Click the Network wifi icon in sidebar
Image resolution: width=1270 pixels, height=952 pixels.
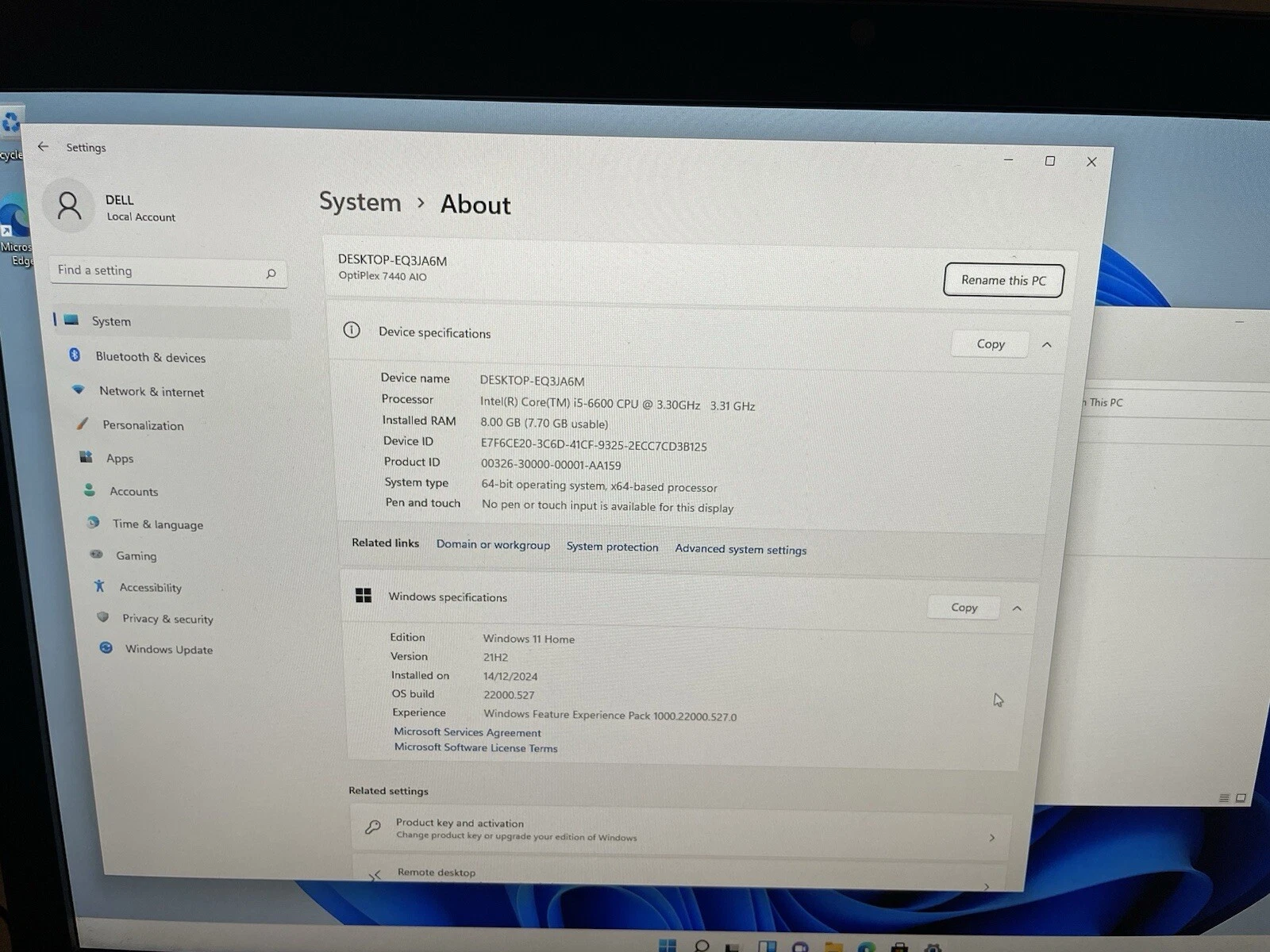[78, 390]
